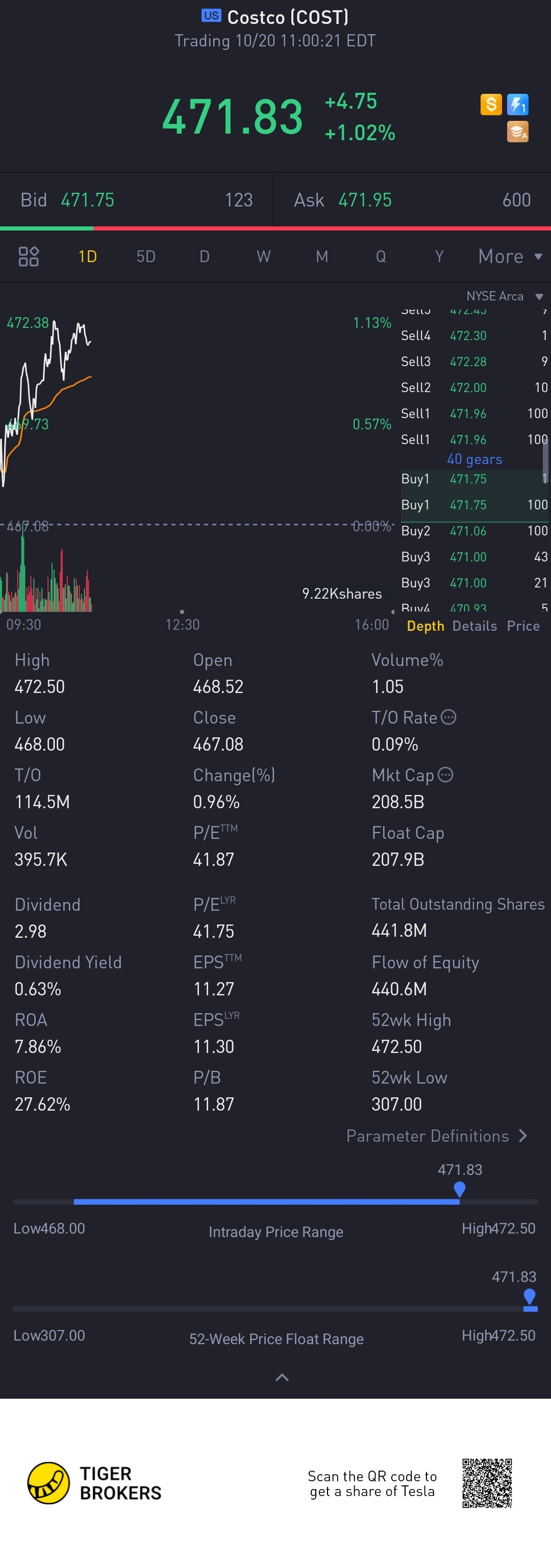
Task: Tap 'Scan the QR code' promo text
Action: pos(372,1483)
